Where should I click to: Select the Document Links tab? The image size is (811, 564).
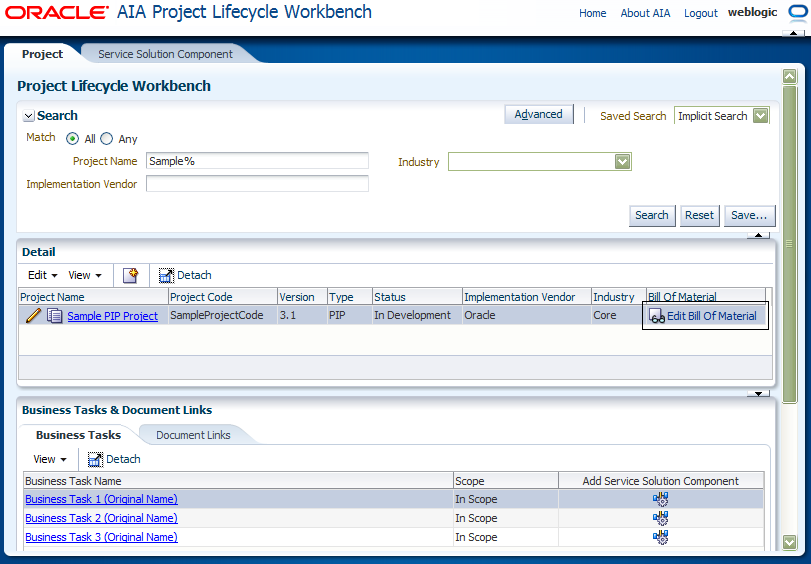(x=193, y=435)
